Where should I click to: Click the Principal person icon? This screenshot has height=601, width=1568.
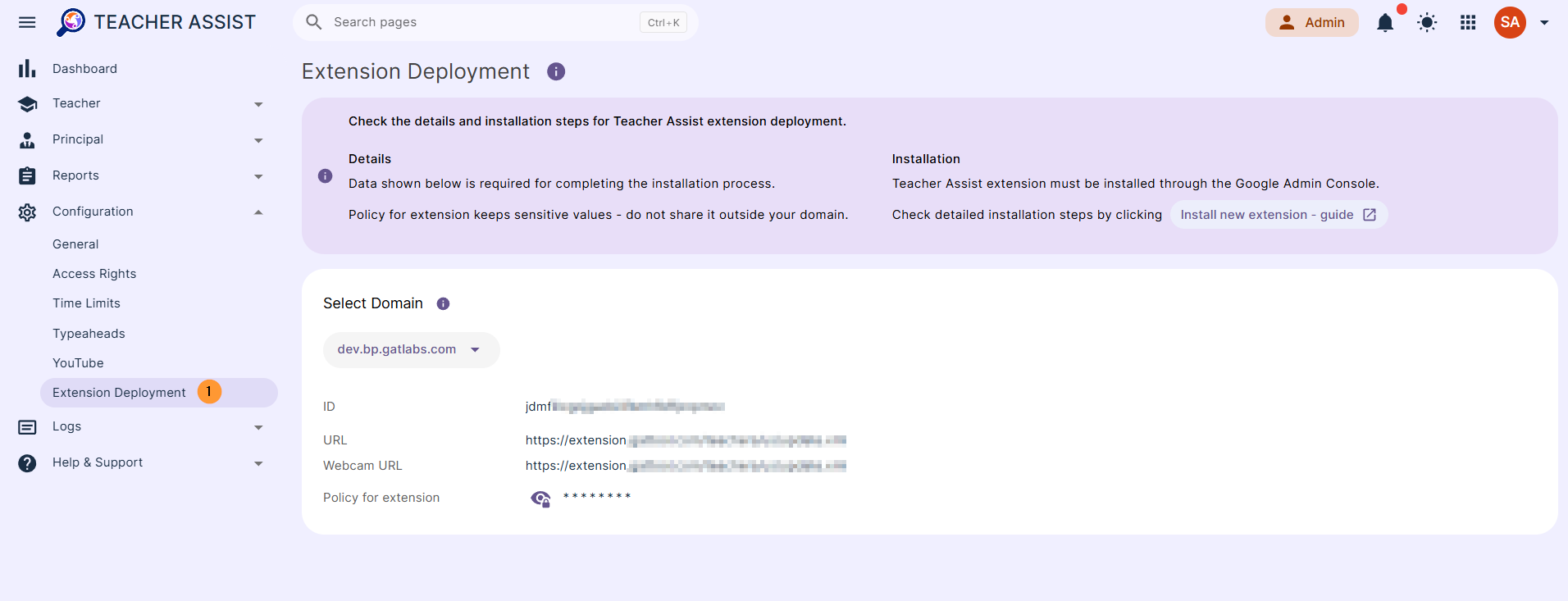(27, 140)
